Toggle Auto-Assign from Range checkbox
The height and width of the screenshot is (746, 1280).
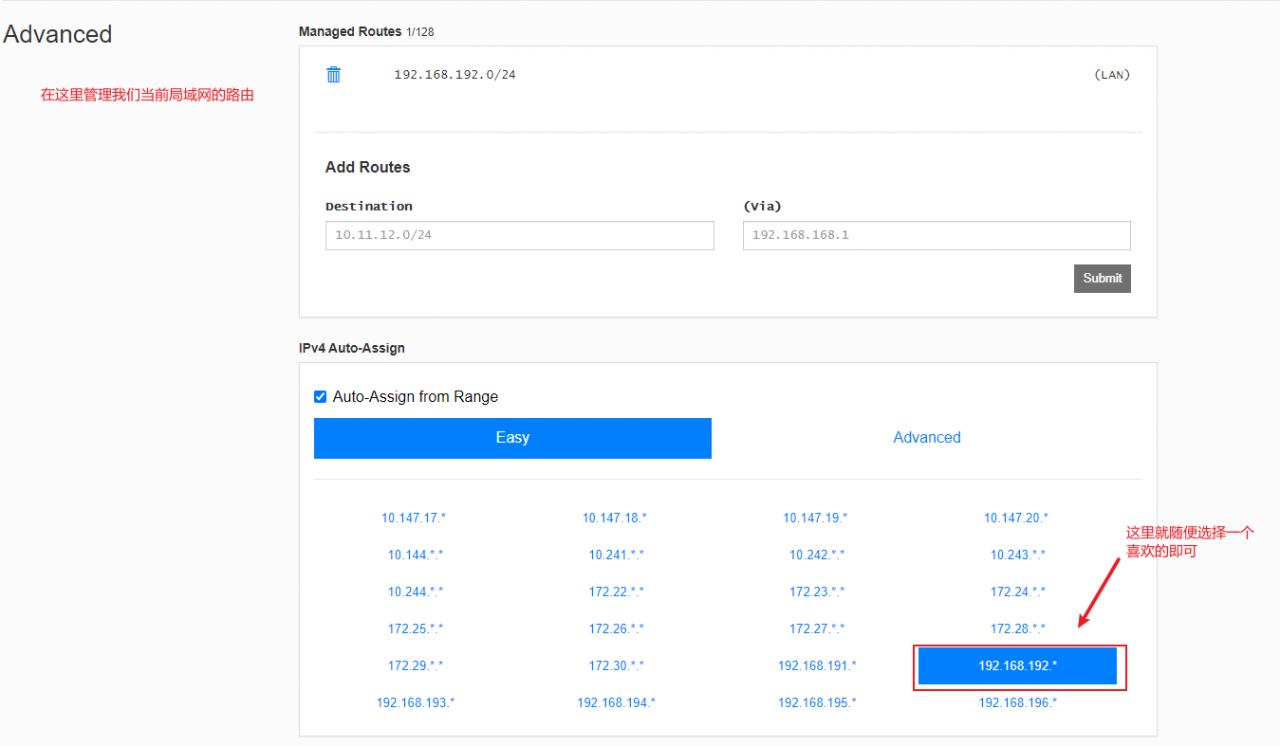(320, 397)
